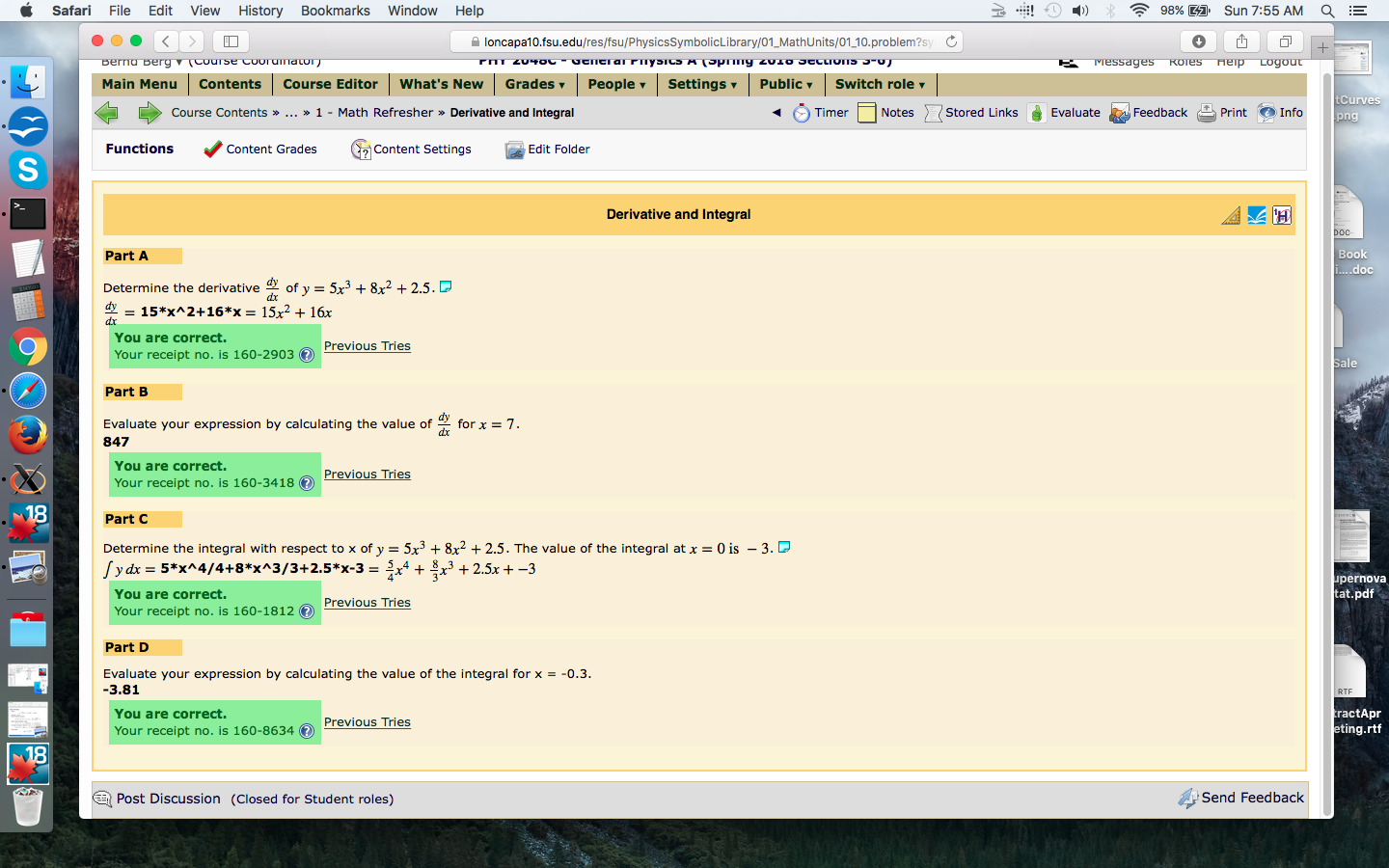Click Send Feedback
This screenshot has width=1389, height=868.
tap(1241, 798)
